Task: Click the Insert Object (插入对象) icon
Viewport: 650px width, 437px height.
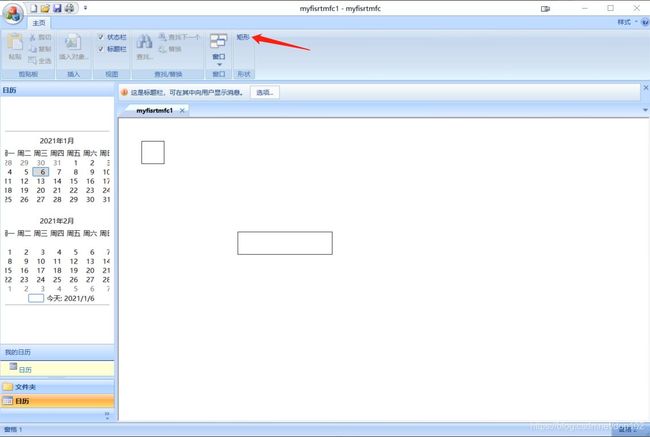Action: coord(73,42)
